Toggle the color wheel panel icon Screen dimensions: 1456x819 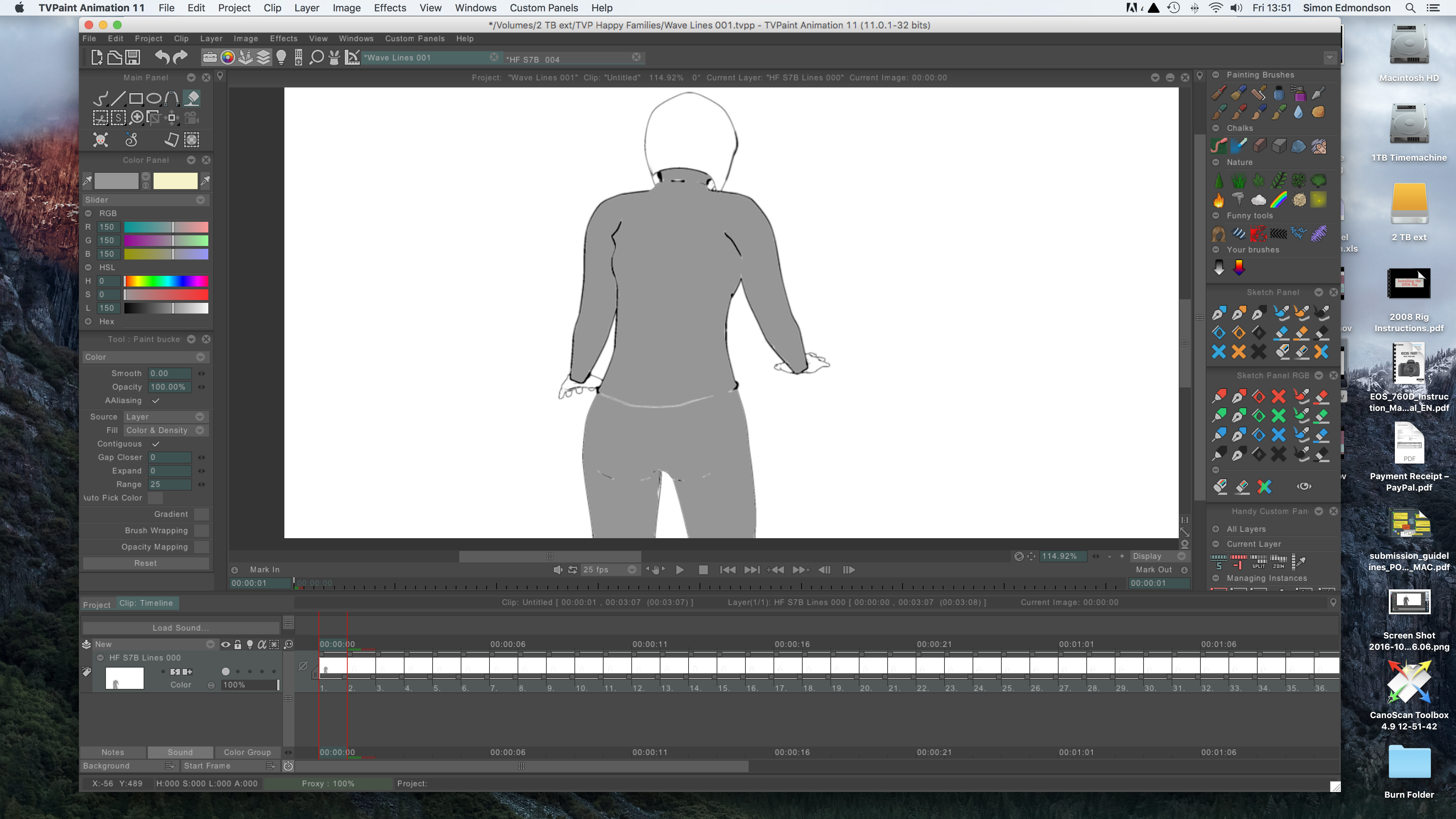tap(228, 57)
